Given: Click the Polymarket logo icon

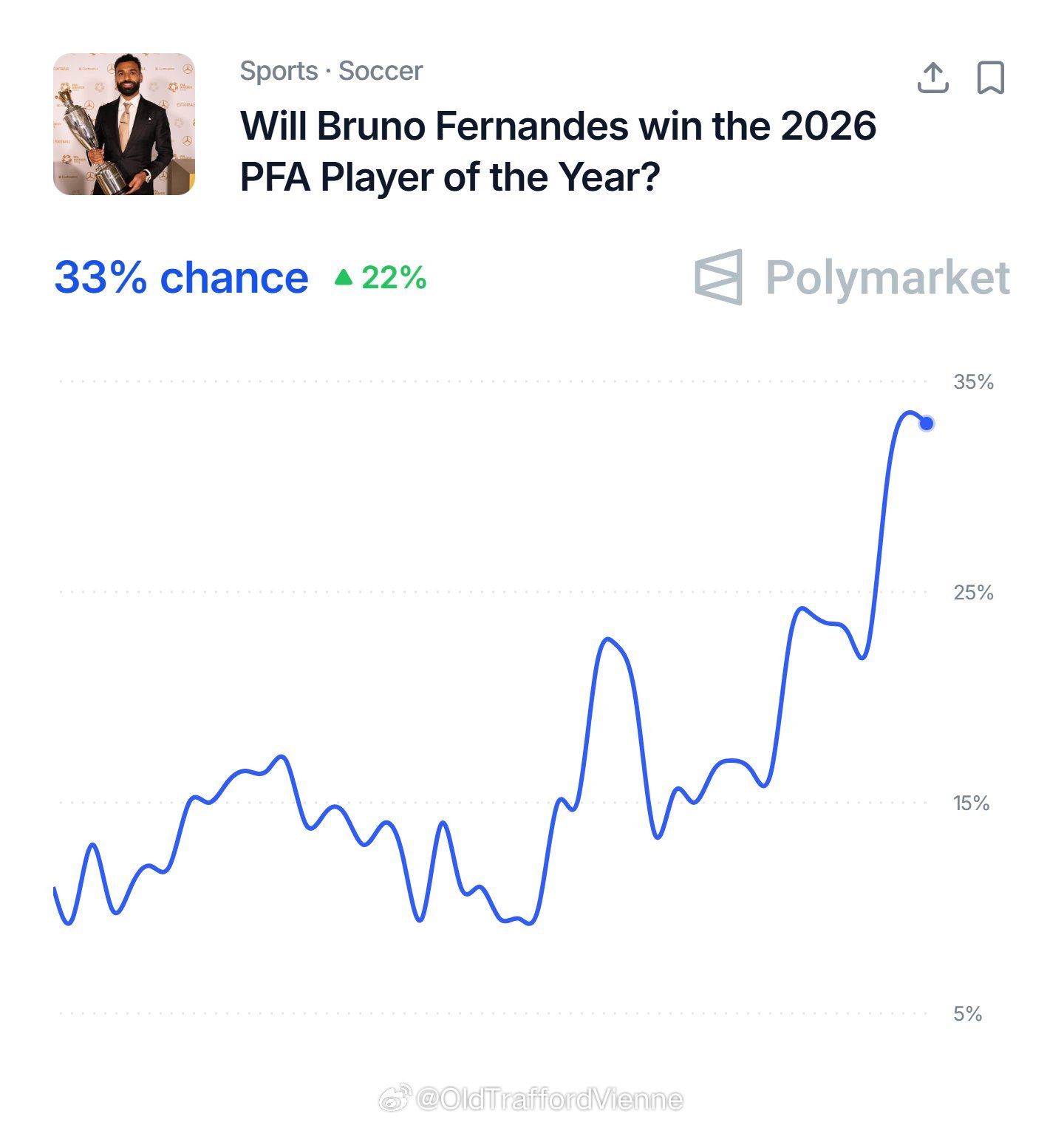Looking at the screenshot, I should click(718, 277).
